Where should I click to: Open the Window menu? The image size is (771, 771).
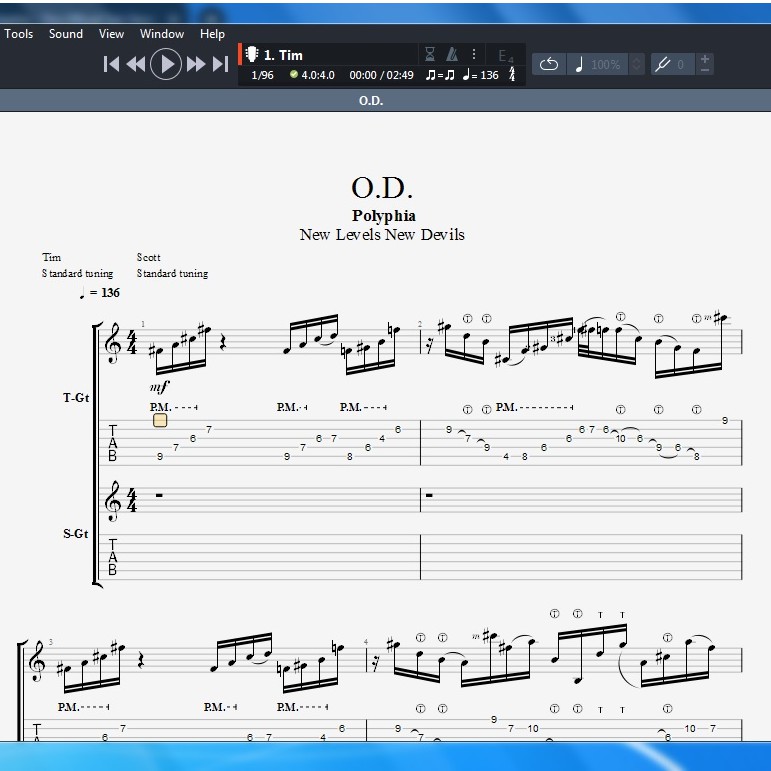(x=162, y=33)
